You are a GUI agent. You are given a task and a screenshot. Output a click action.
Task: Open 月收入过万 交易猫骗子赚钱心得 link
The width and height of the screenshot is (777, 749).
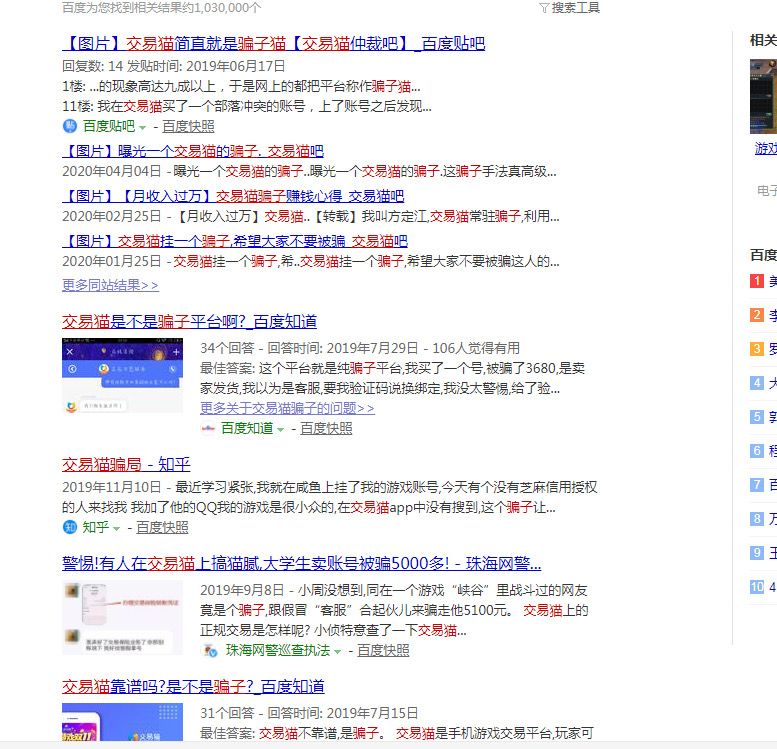tap(233, 196)
